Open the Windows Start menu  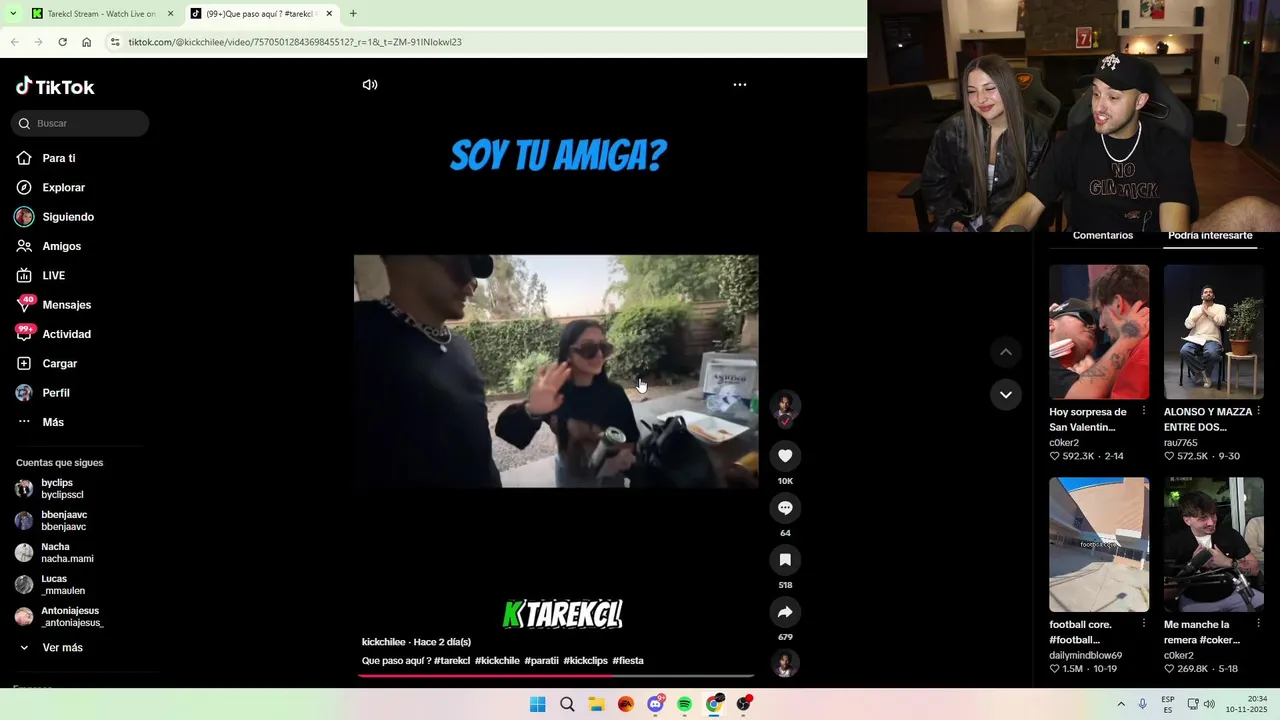pos(537,704)
